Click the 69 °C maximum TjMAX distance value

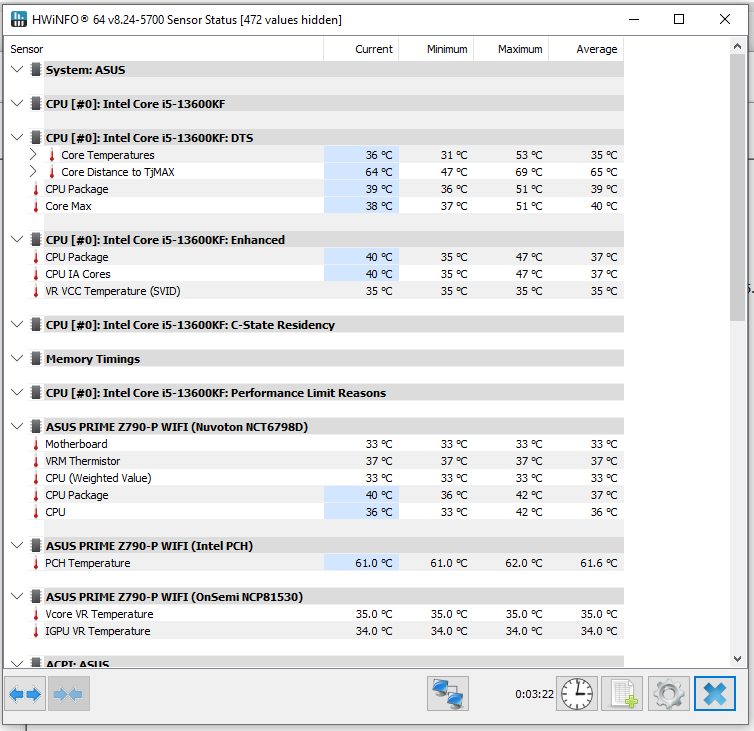[x=528, y=172]
